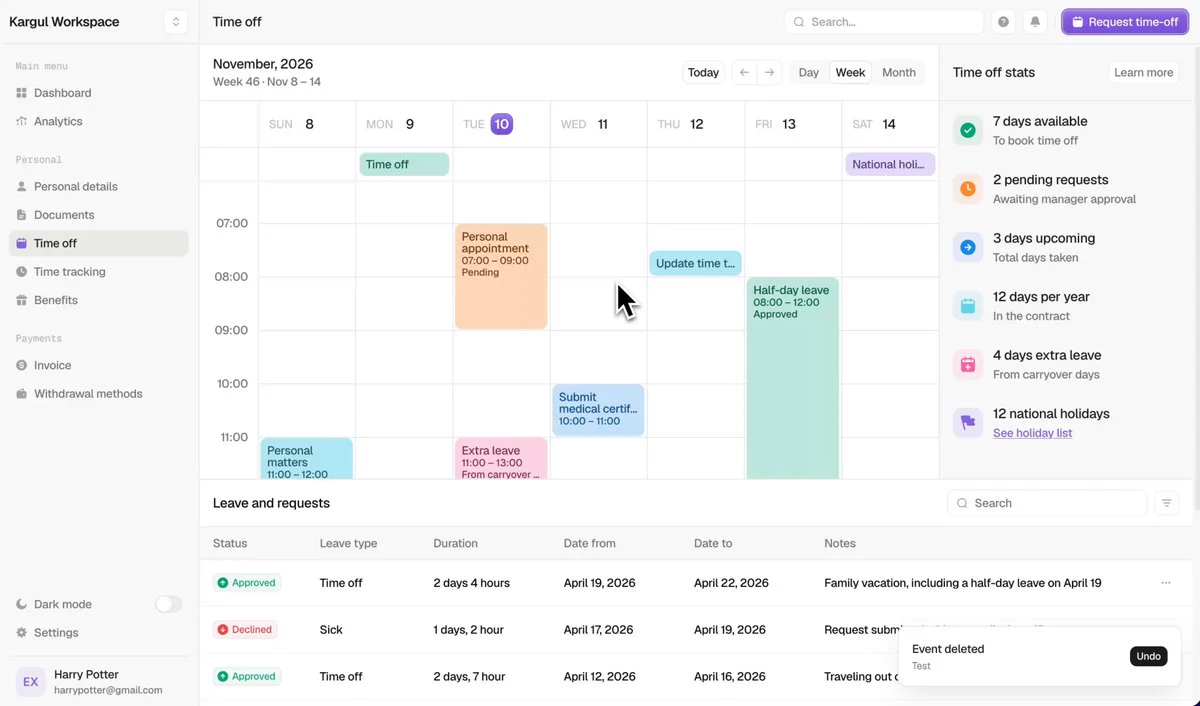Open the help question mark icon

coord(1003,22)
